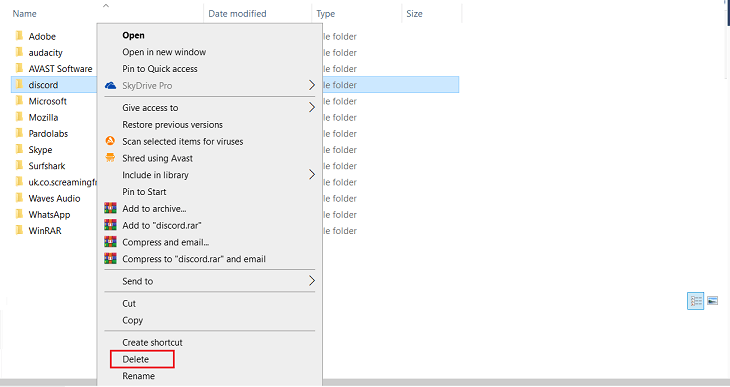Select the audacity folder name

[45, 53]
